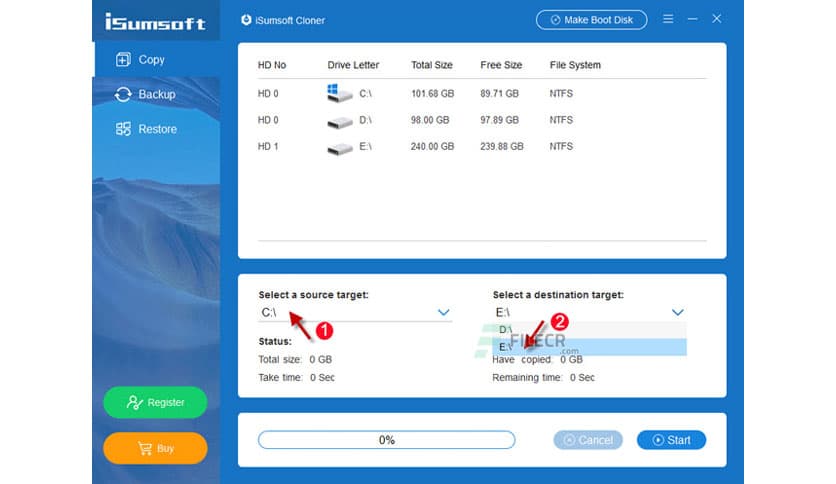
Task: Choose E:\ from destination dropdown list
Action: 589,347
